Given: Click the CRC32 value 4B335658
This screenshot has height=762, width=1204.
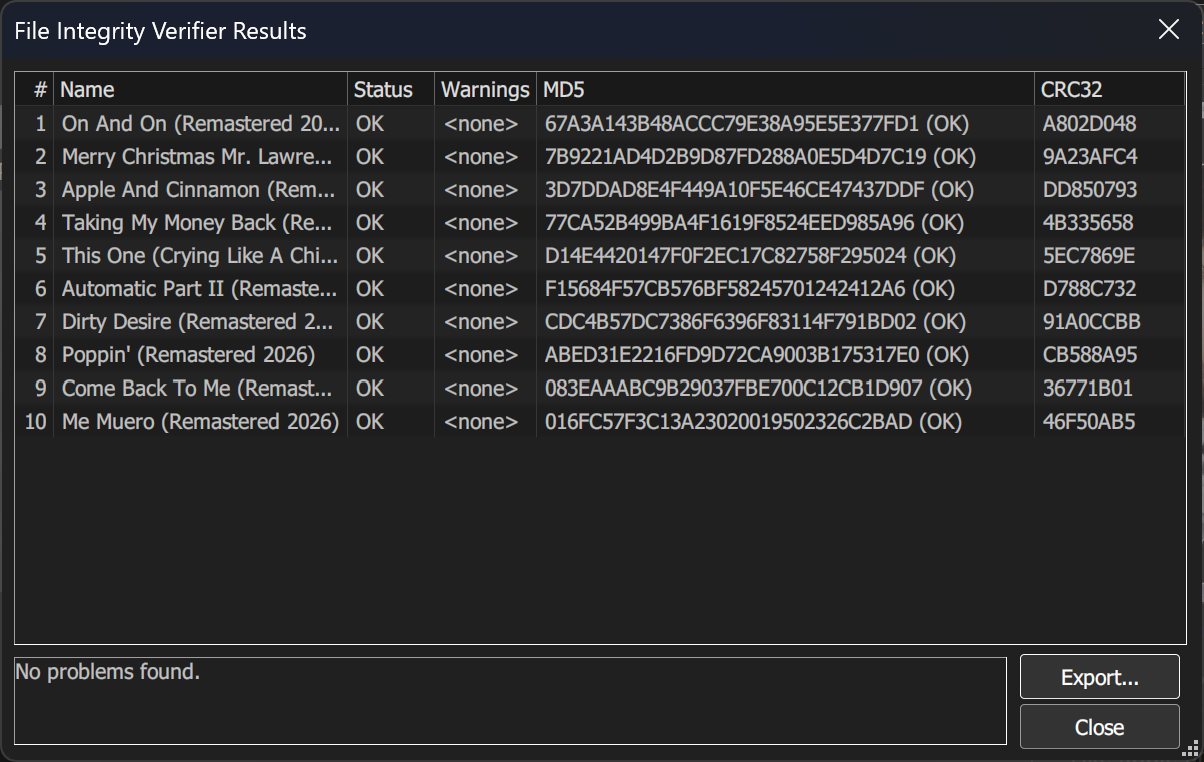Looking at the screenshot, I should tap(1088, 223).
